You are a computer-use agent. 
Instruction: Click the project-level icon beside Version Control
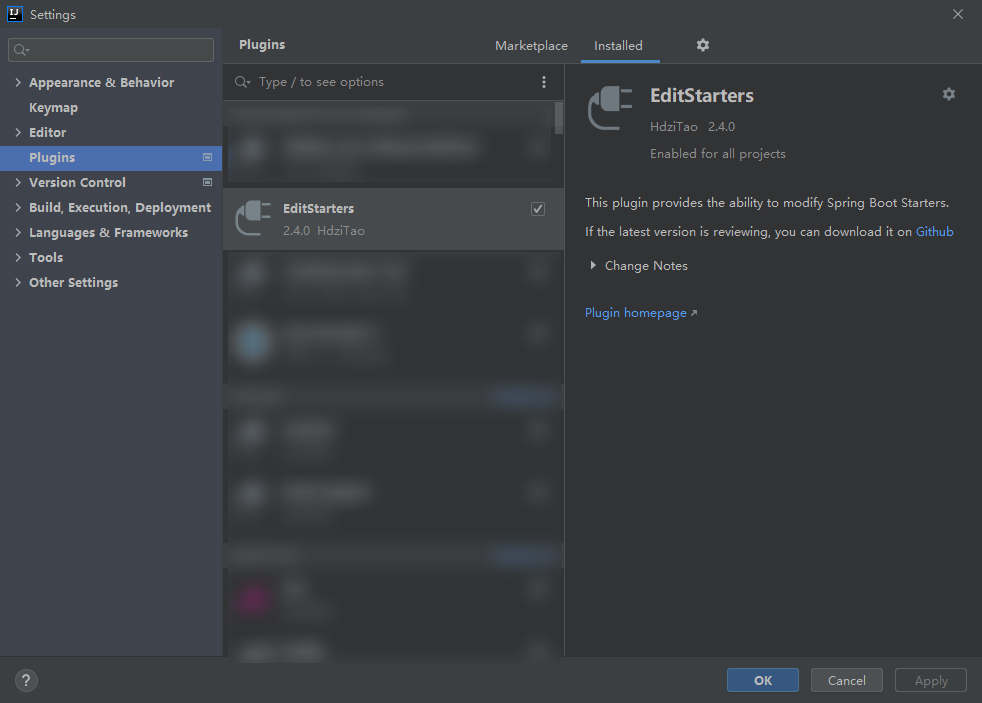pyautogui.click(x=207, y=182)
